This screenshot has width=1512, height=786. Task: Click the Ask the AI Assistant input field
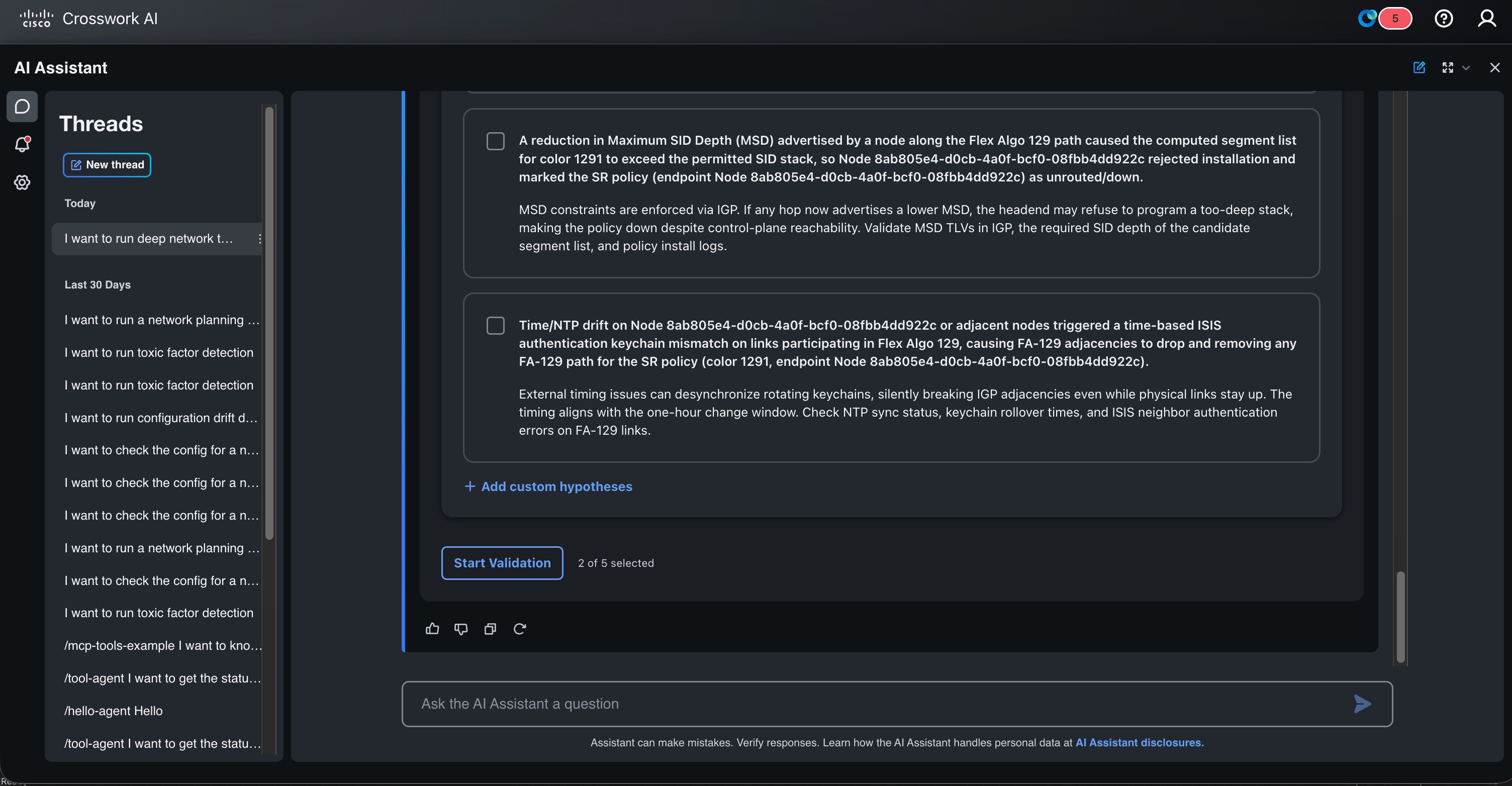[x=897, y=704]
